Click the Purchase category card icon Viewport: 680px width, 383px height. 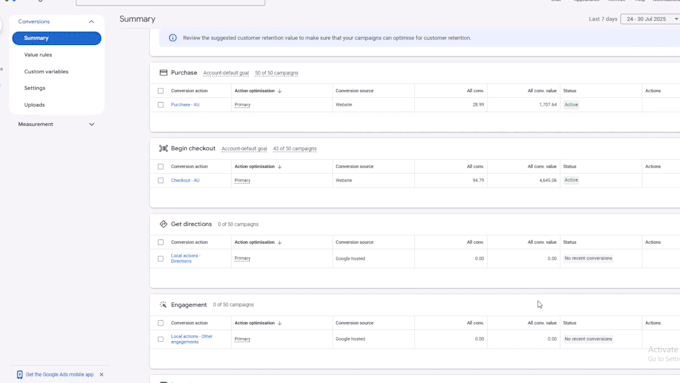[163, 73]
